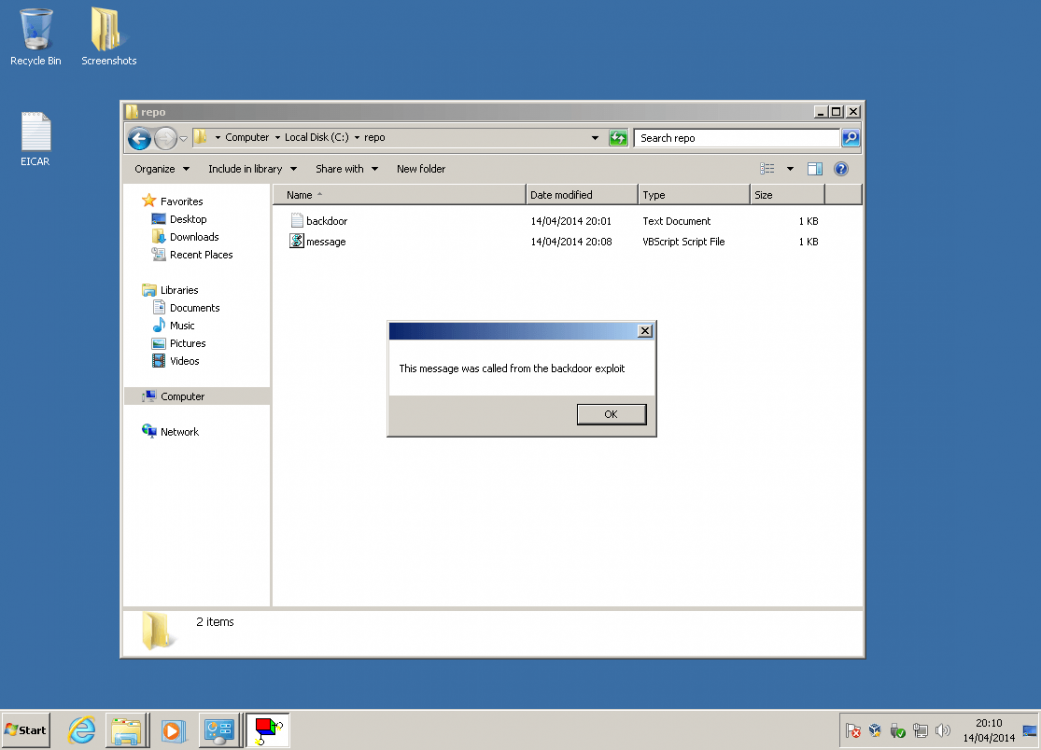This screenshot has width=1041, height=750.
Task: Open the Recycle Bin desktop icon
Action: pyautogui.click(x=36, y=38)
